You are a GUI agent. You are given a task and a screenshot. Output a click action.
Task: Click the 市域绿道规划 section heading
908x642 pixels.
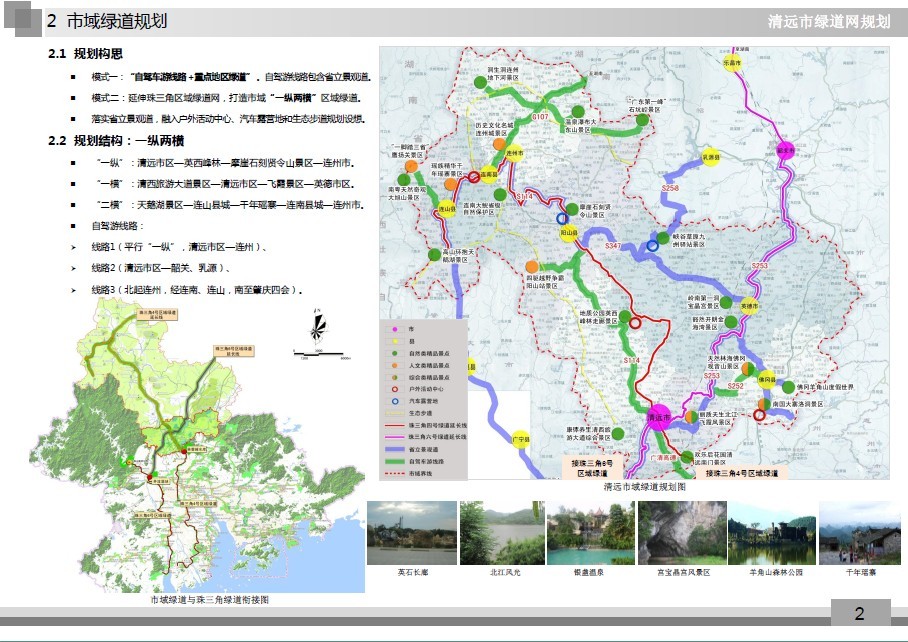pyautogui.click(x=117, y=21)
